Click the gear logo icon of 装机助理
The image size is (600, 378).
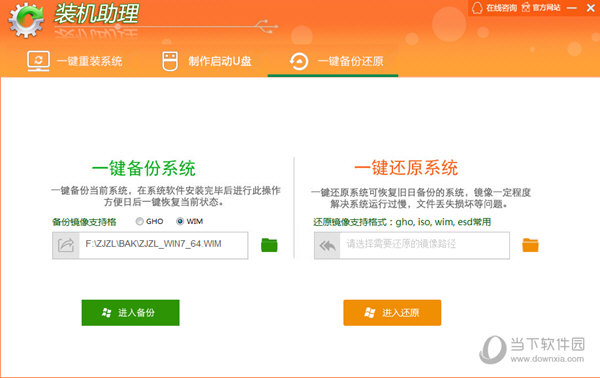point(26,20)
